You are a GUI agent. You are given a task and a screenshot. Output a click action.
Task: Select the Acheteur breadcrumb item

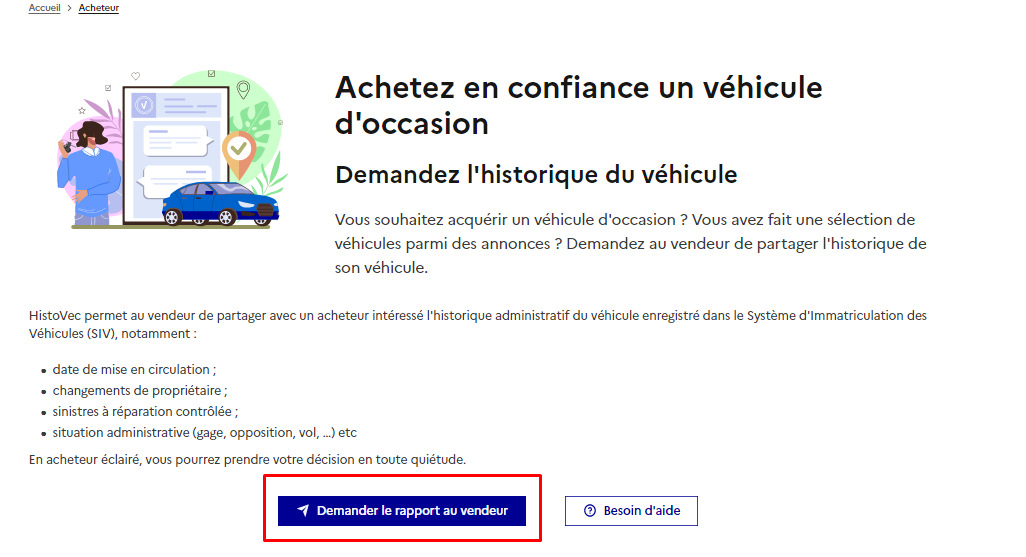pyautogui.click(x=99, y=8)
